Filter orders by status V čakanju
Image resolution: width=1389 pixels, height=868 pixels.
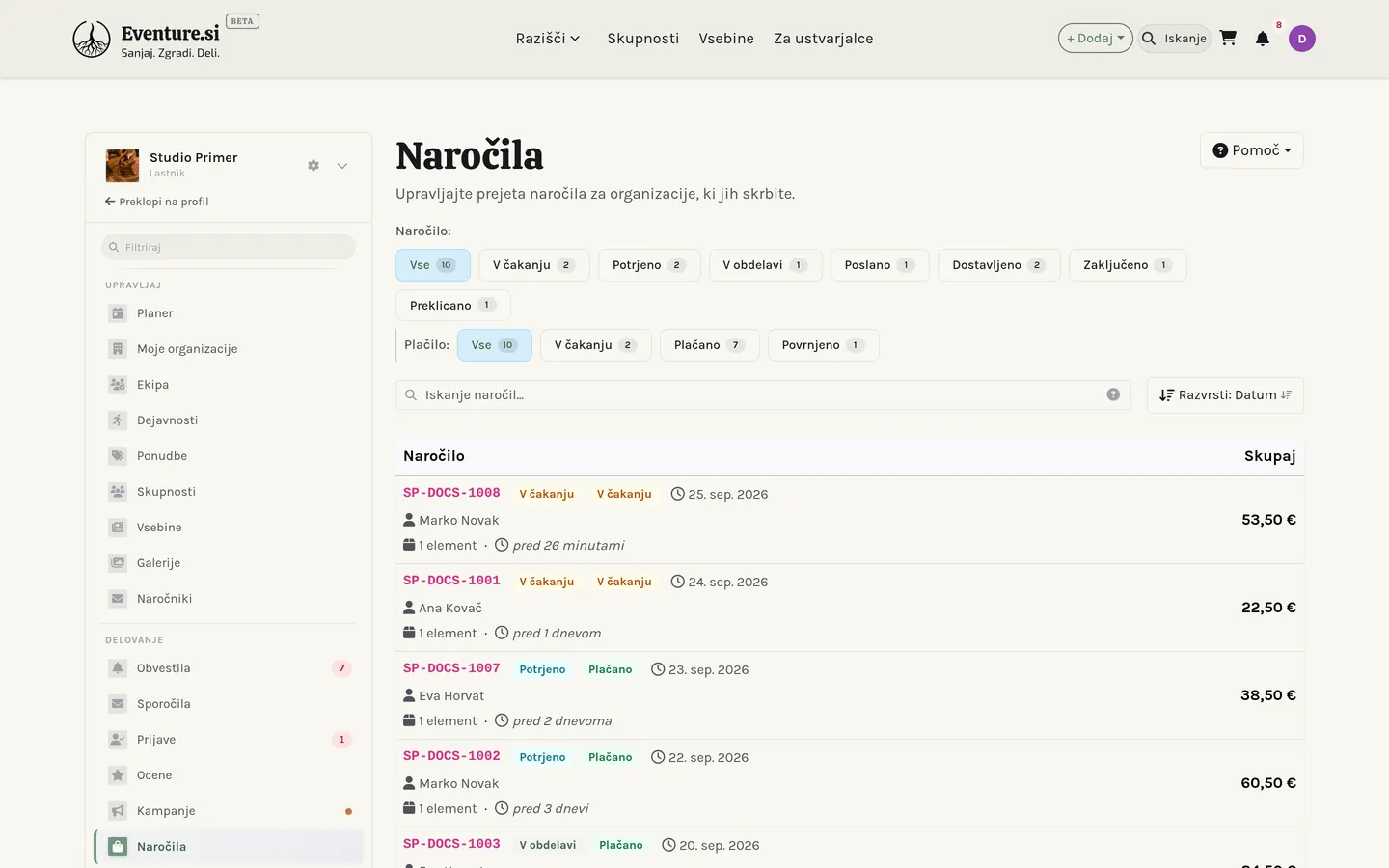534,265
